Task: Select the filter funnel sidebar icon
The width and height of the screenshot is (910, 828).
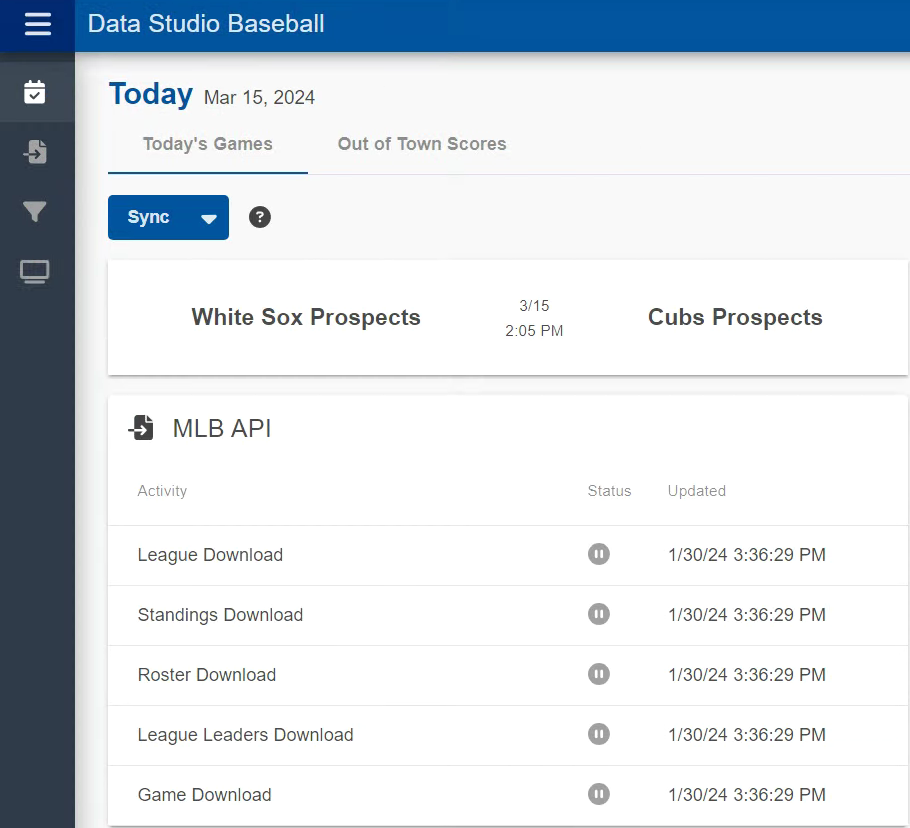Action: [35, 212]
